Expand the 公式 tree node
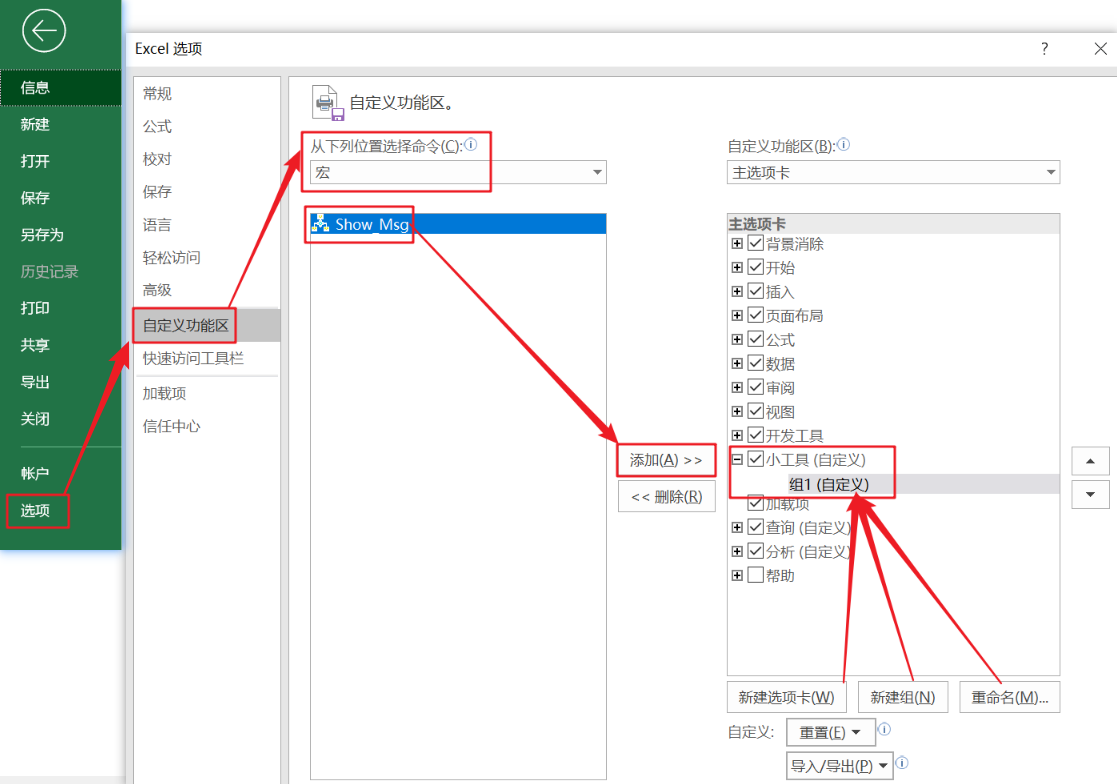Image resolution: width=1117 pixels, height=784 pixels. (737, 340)
